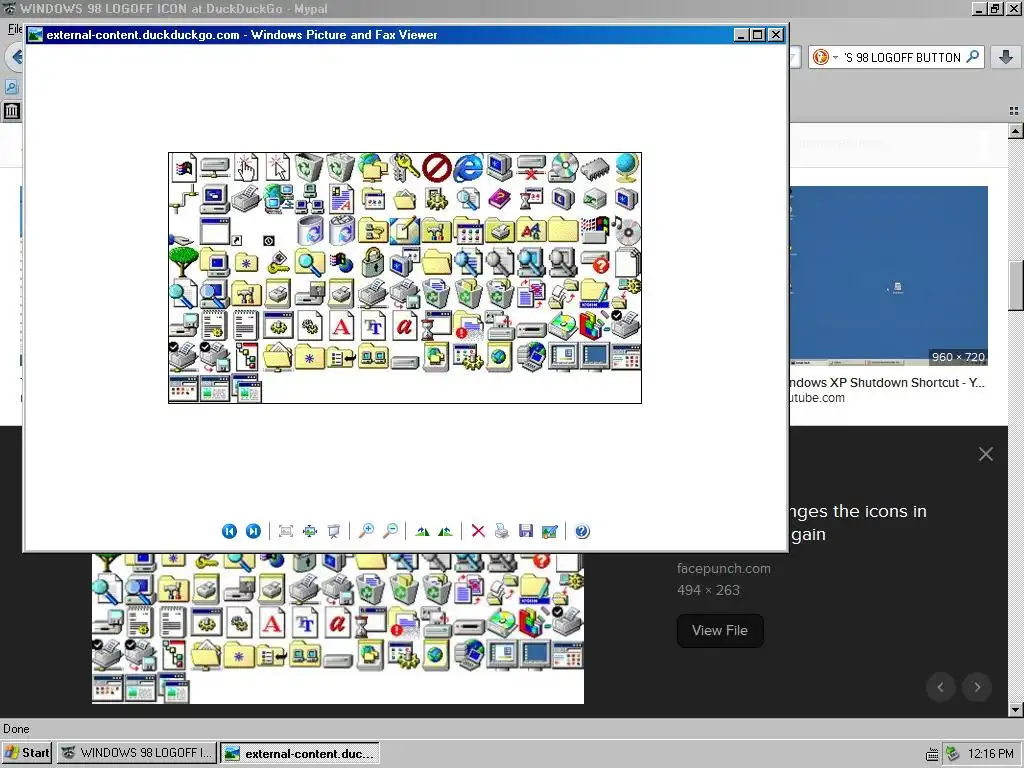Open the Mypal File menu
The height and width of the screenshot is (768, 1024).
[x=15, y=29]
